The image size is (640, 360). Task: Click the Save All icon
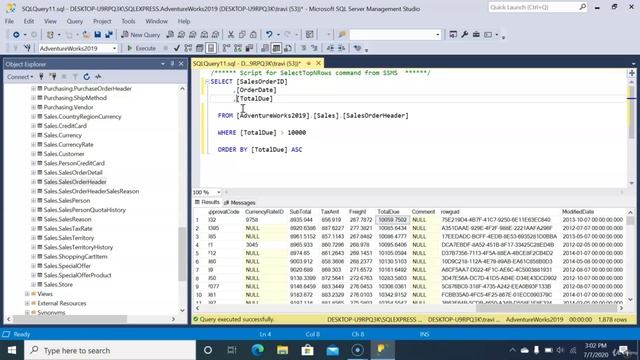[x=109, y=35]
